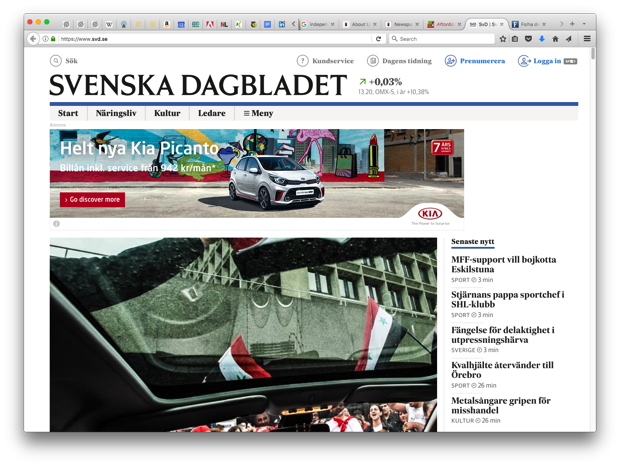This screenshot has width=620, height=466.
Task: Open the Ledare section
Action: pyautogui.click(x=212, y=113)
